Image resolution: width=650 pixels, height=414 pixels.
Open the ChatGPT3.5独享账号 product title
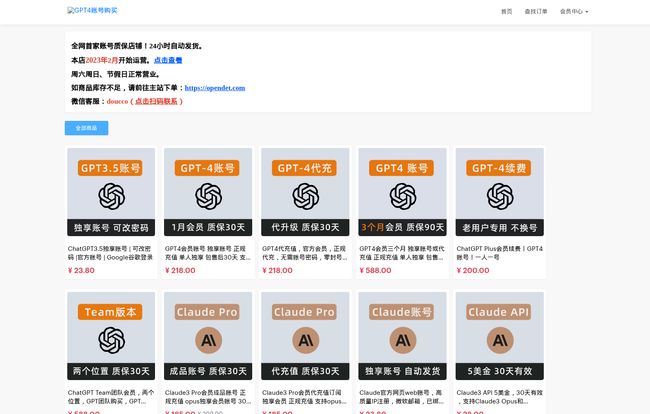click(110, 253)
